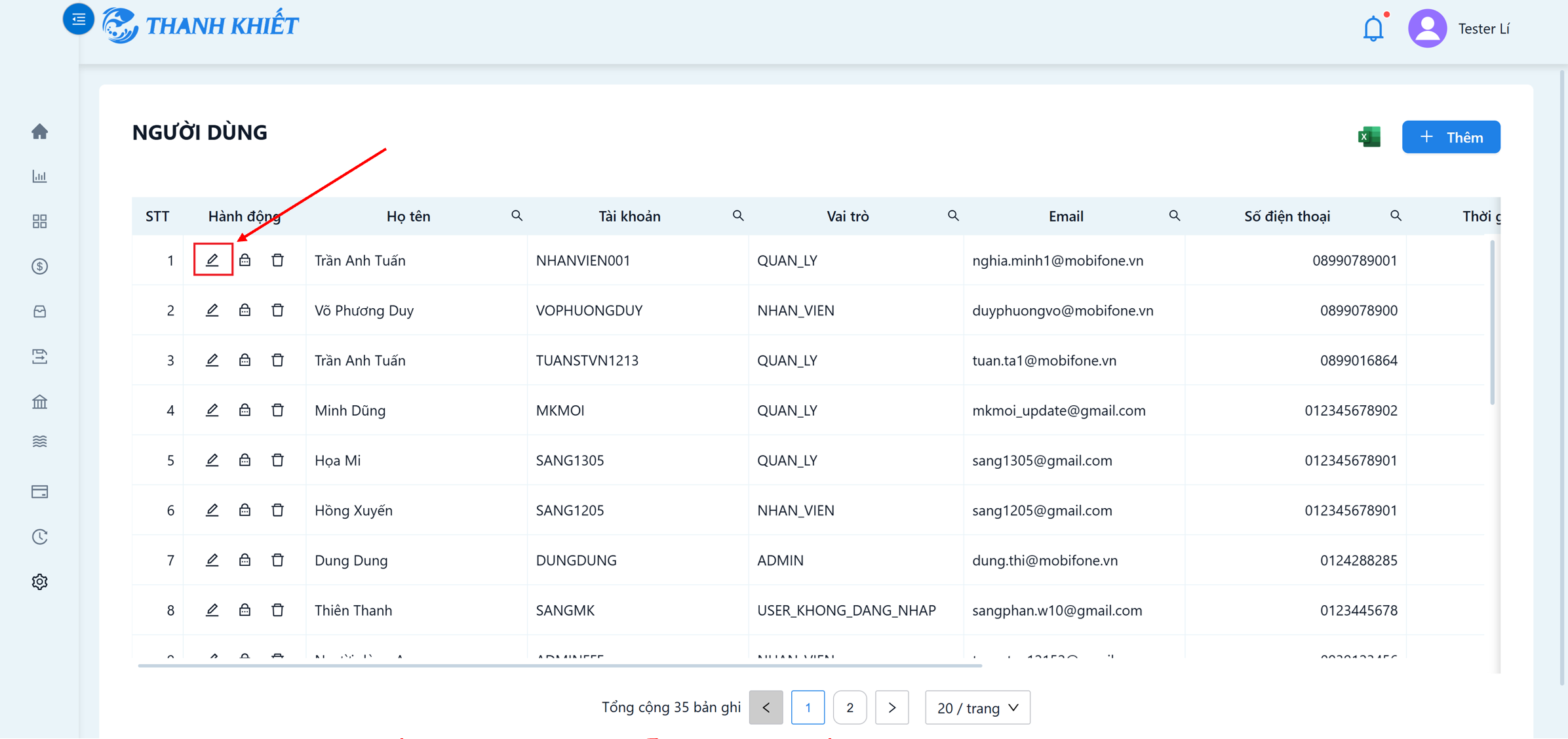
Task: Lock the account SANGMK
Action: pyautogui.click(x=245, y=610)
